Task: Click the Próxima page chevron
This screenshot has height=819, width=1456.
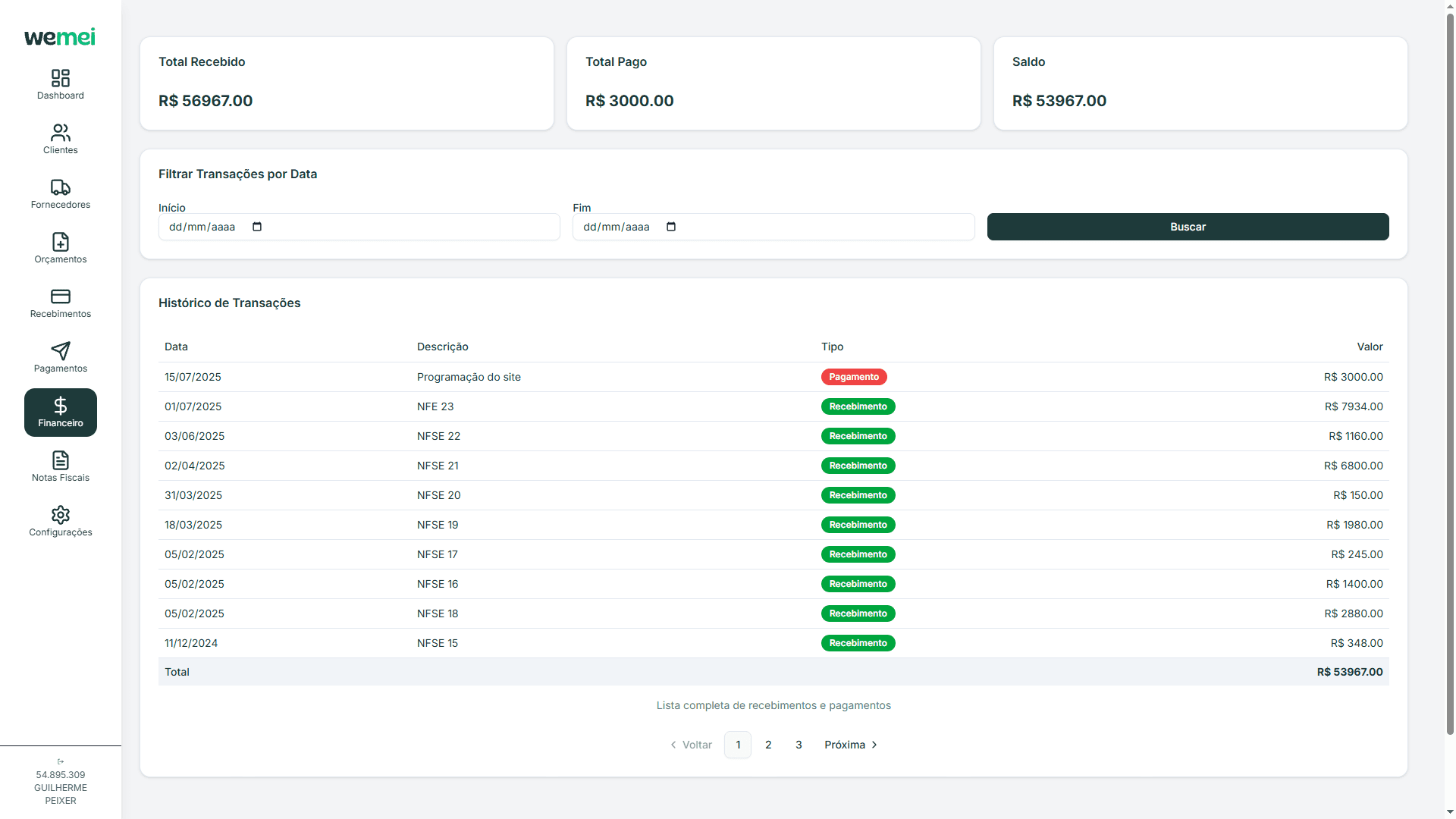Action: tap(874, 745)
